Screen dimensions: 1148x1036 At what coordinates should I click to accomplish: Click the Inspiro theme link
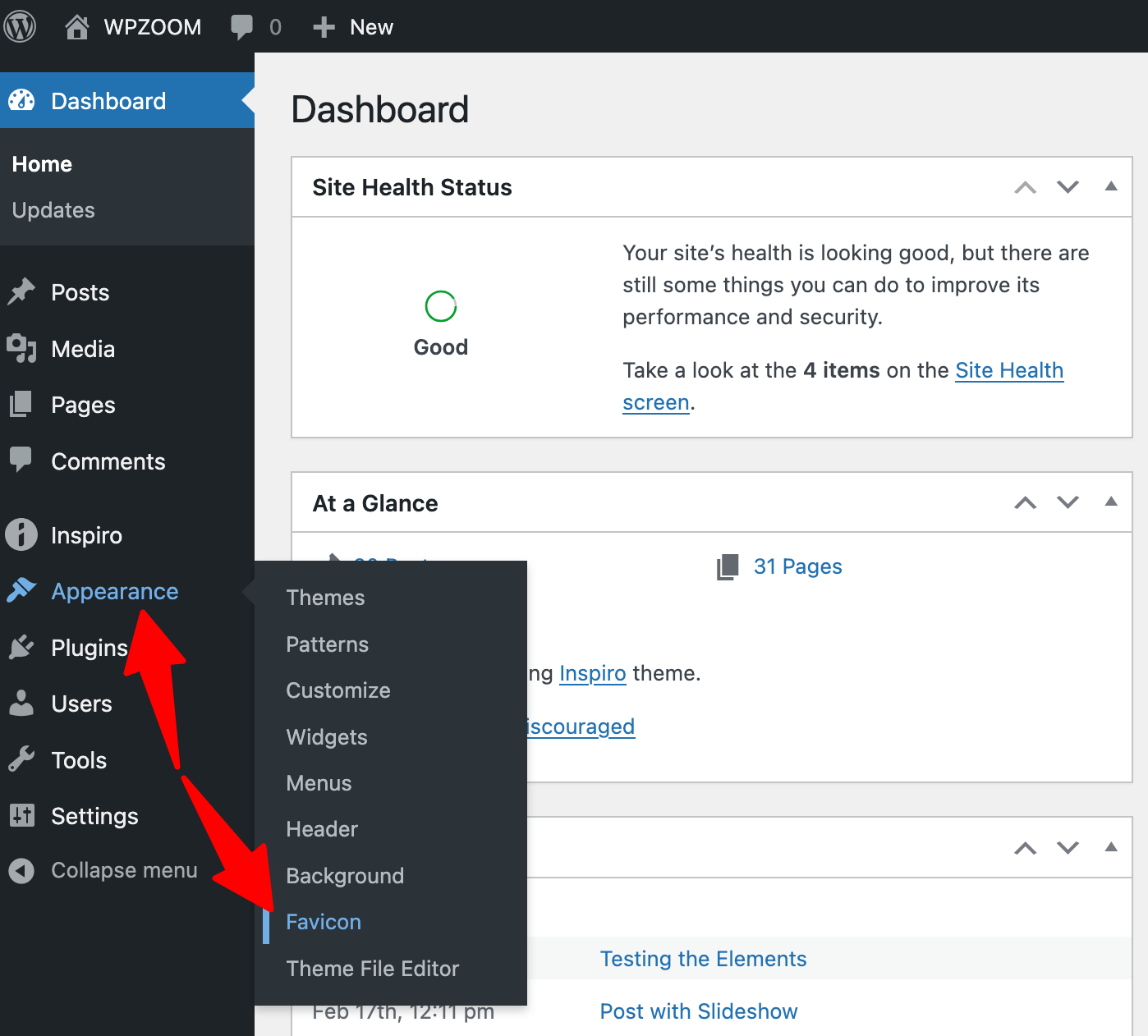point(593,673)
